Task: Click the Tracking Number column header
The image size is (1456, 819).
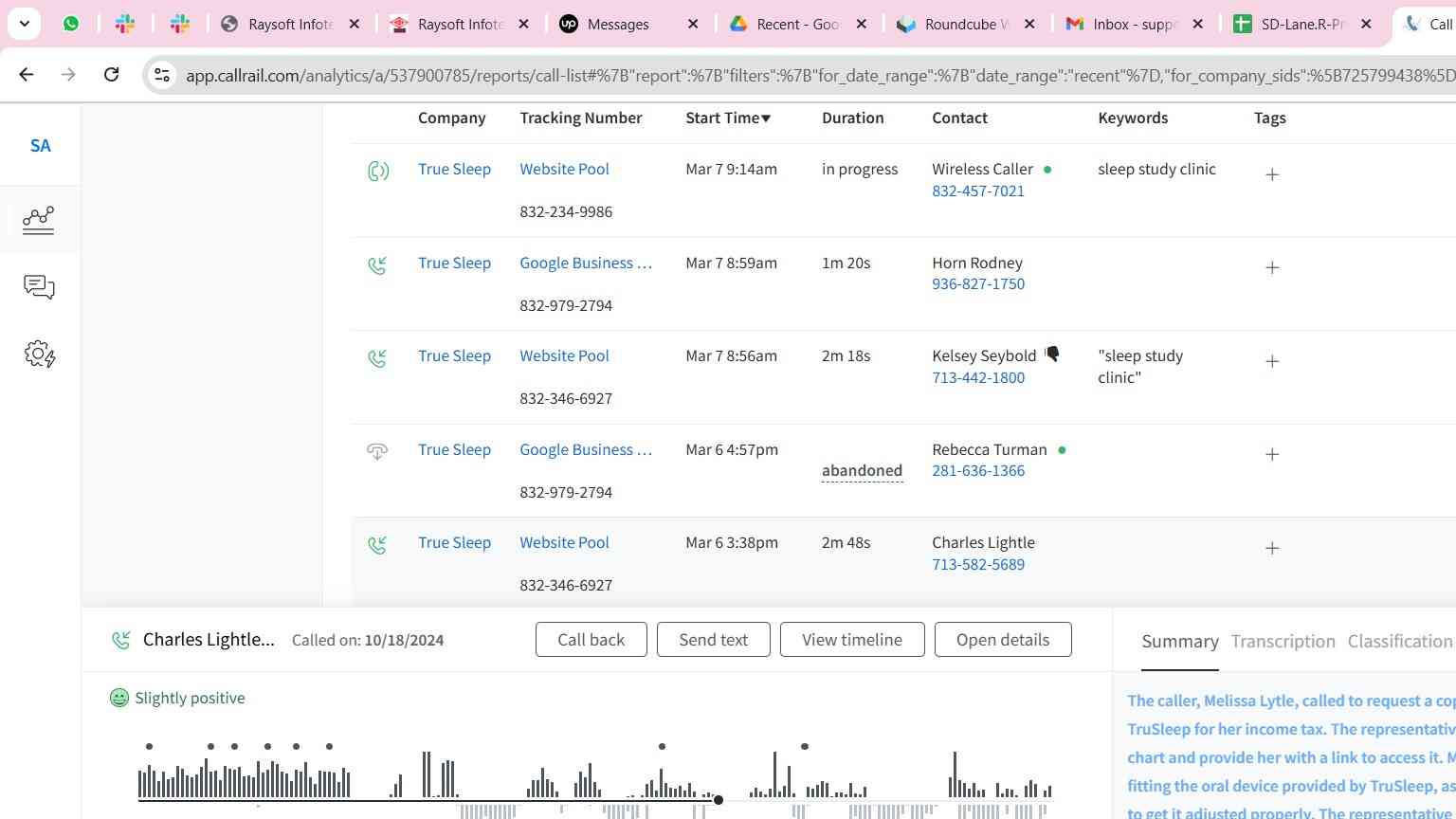Action: (580, 118)
